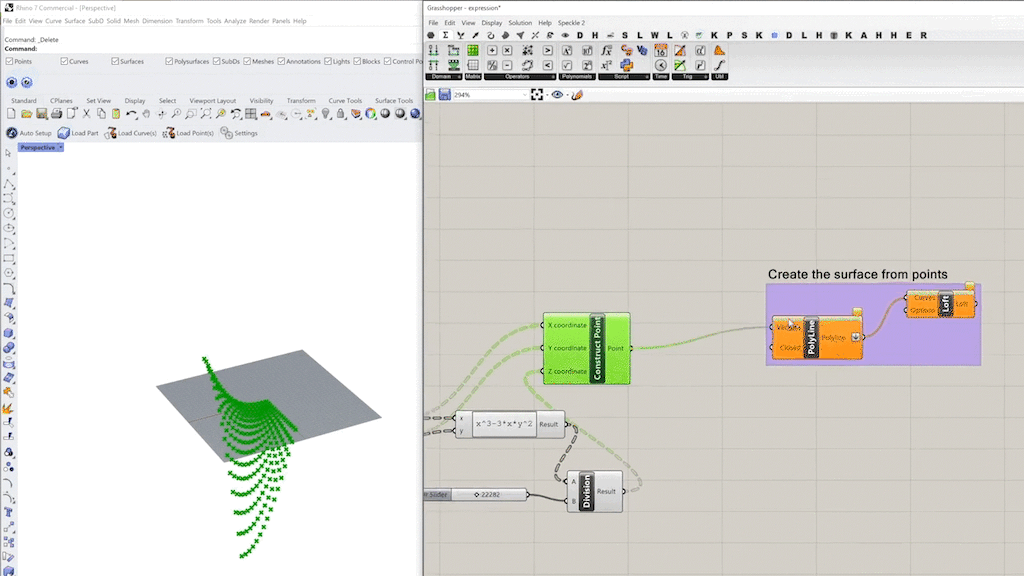The height and width of the screenshot is (576, 1024).
Task: Toggle the Annotations filter checkbox
Action: tap(281, 61)
